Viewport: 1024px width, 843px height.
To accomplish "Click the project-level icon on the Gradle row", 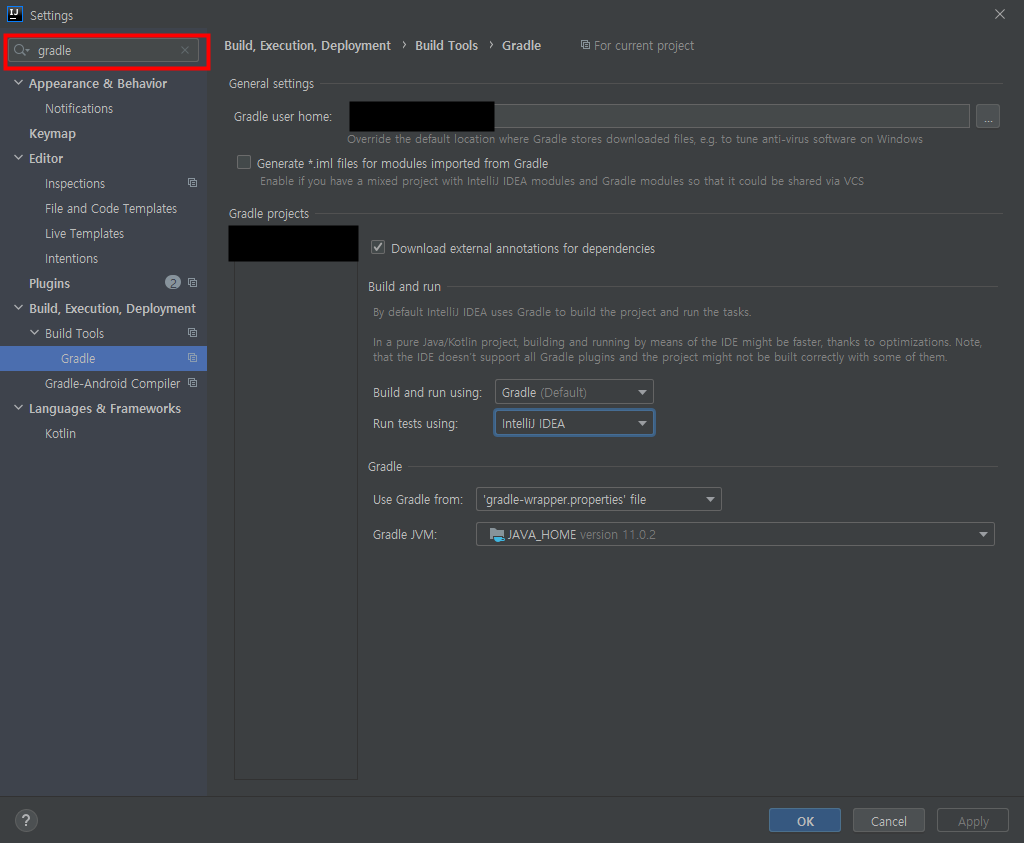I will [192, 358].
